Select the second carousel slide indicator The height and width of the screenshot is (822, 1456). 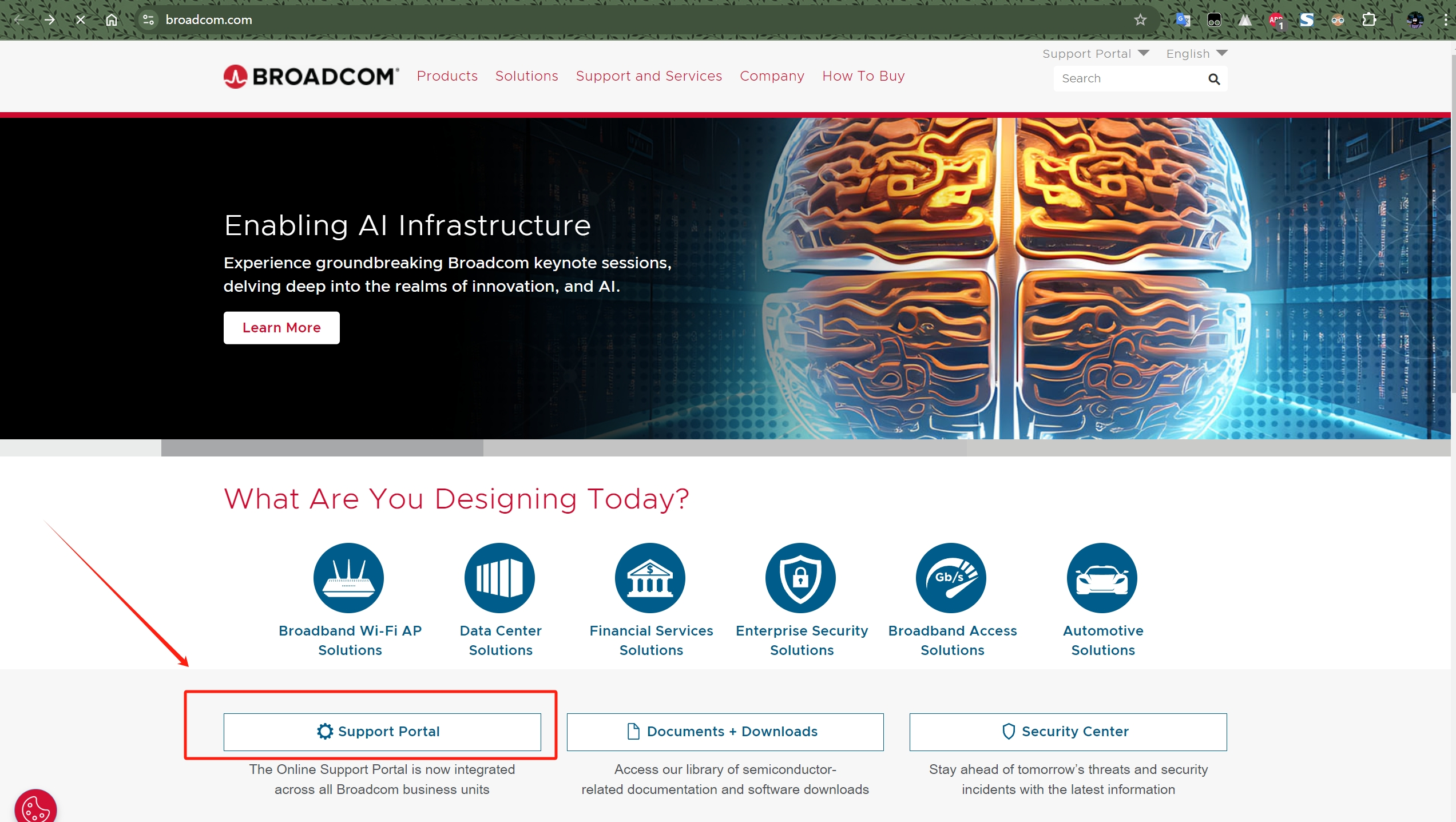point(724,448)
